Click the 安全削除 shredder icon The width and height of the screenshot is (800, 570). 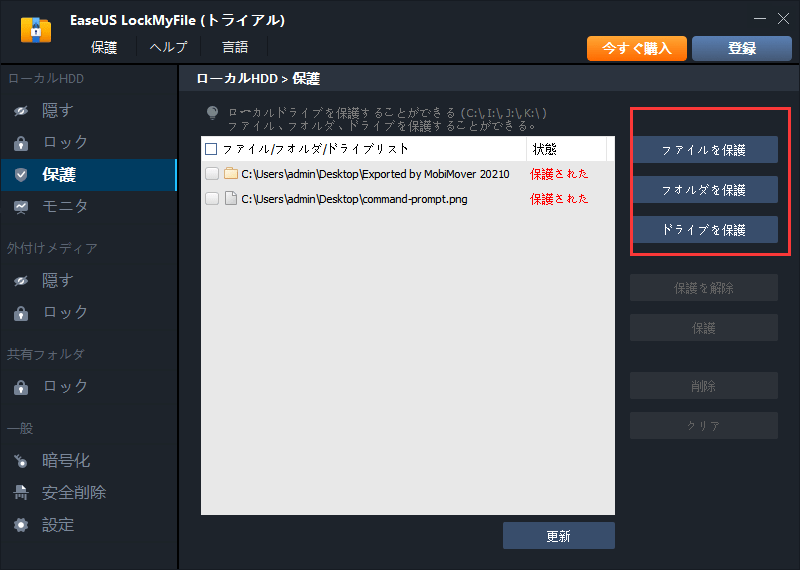point(21,493)
